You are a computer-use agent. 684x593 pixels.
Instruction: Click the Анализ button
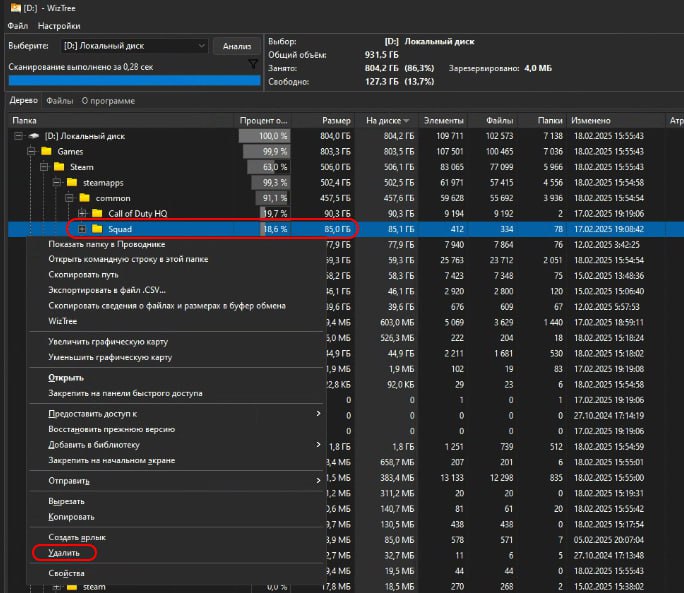[237, 46]
